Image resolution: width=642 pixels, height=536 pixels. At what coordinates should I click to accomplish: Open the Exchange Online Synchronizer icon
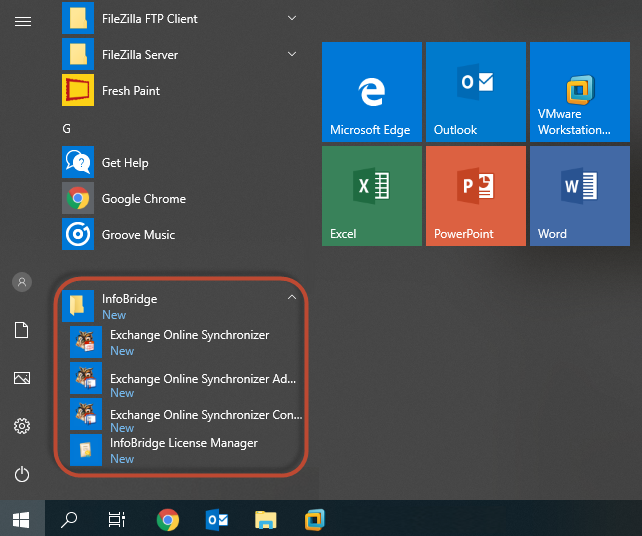86,342
